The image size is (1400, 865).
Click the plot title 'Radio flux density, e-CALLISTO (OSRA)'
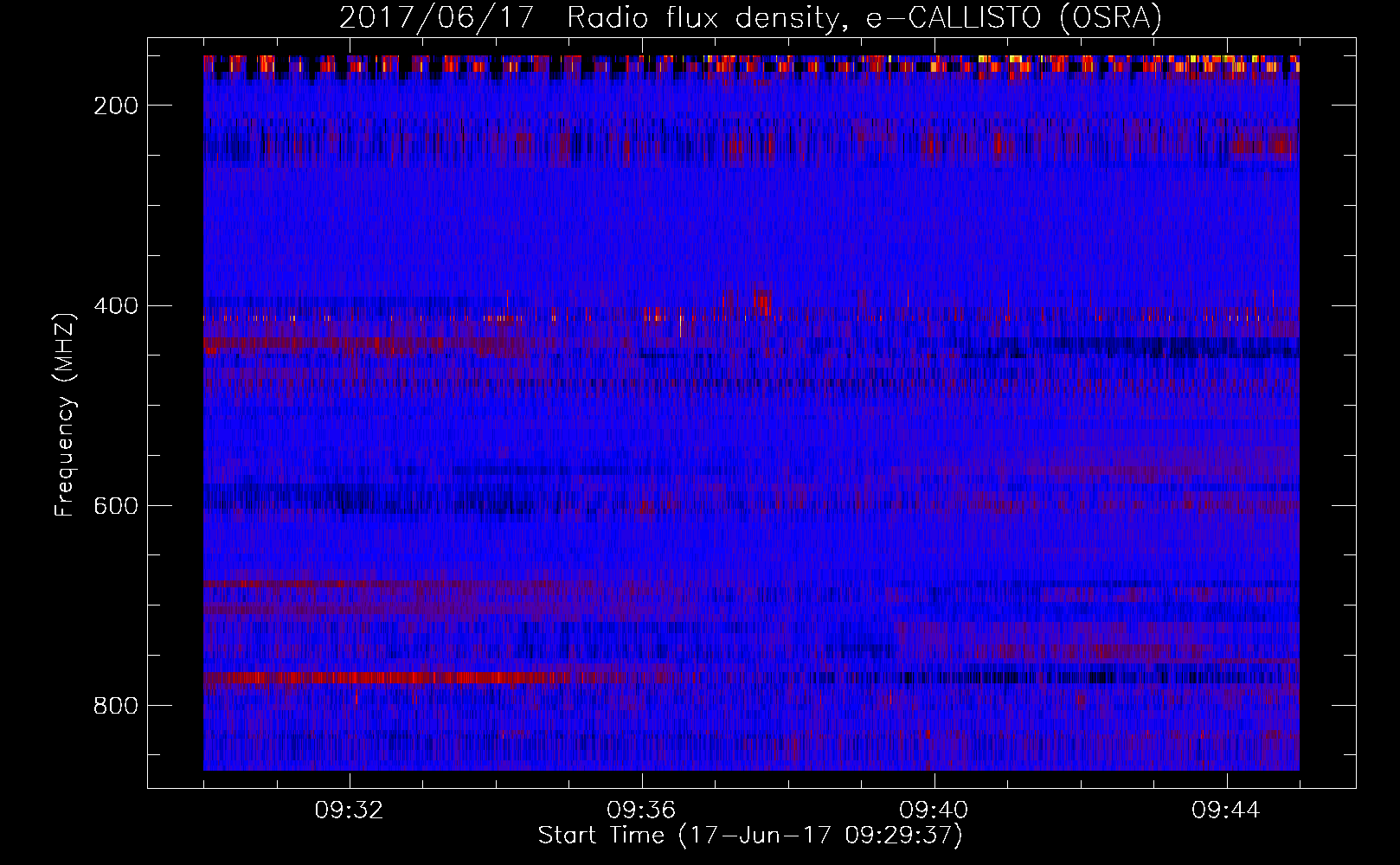point(864,17)
